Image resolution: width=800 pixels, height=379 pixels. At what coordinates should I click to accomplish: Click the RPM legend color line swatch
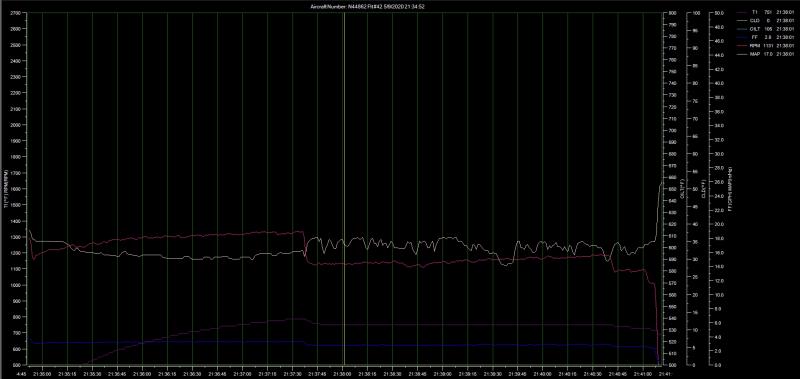(742, 45)
